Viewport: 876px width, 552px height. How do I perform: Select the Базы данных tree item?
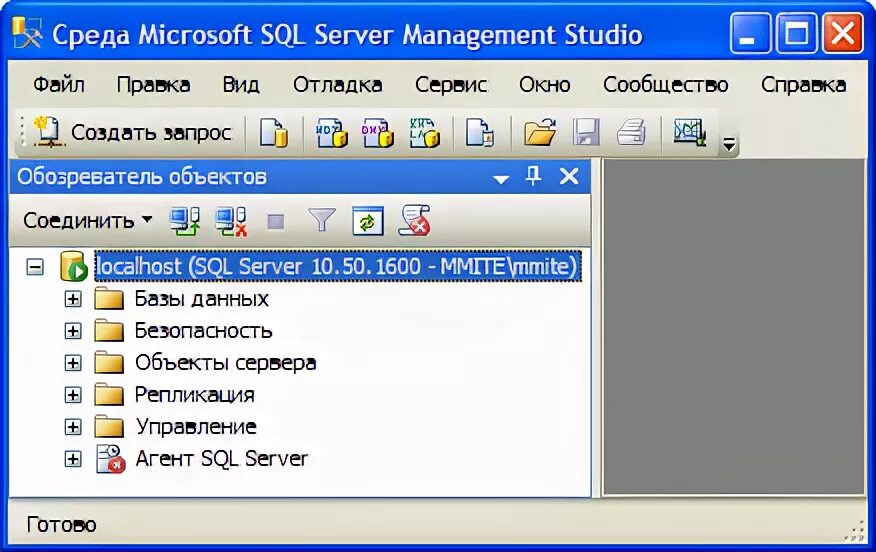click(202, 299)
